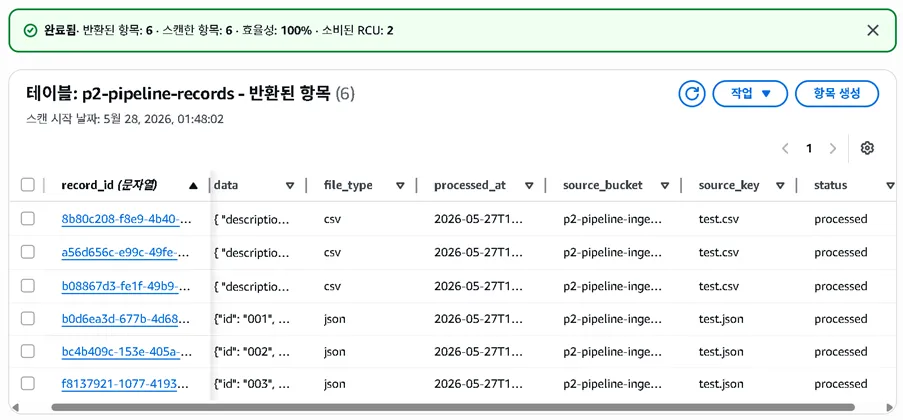Sort by the file_type column arrow
The image size is (903, 420).
[x=400, y=186]
